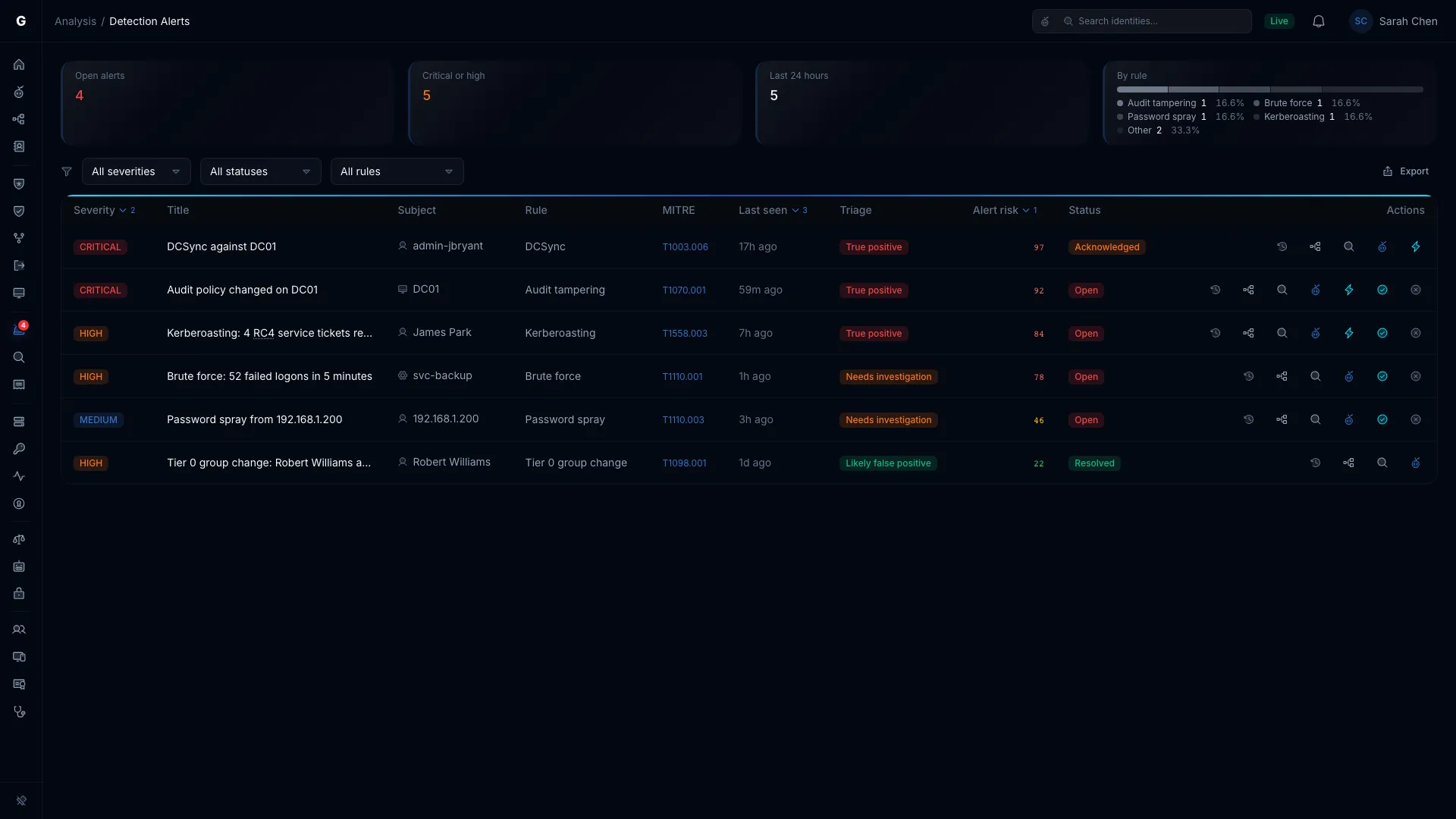This screenshot has height=819, width=1456.
Task: Open history for DCSync against DC01 alert
Action: 1282,246
